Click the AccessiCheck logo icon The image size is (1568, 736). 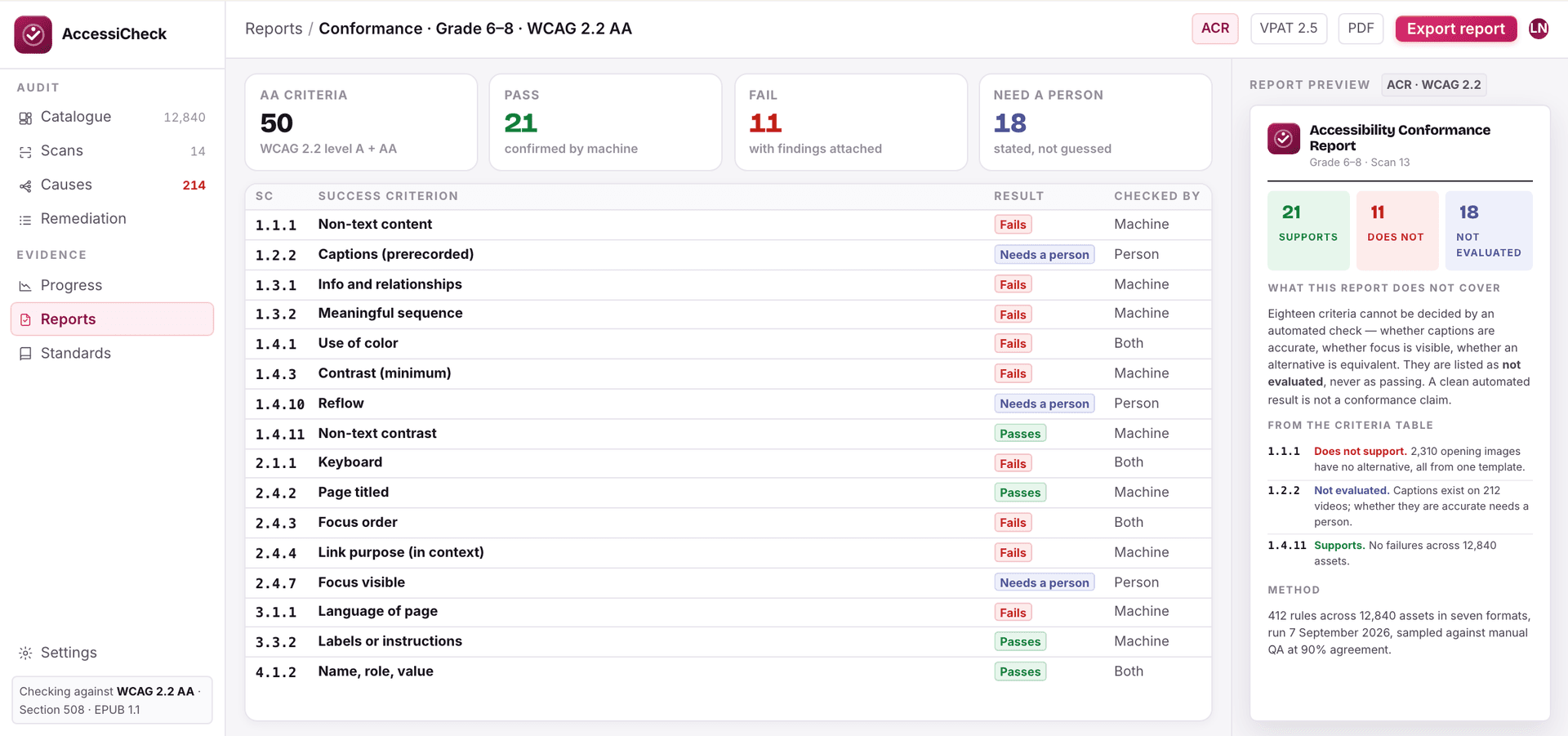(x=33, y=34)
